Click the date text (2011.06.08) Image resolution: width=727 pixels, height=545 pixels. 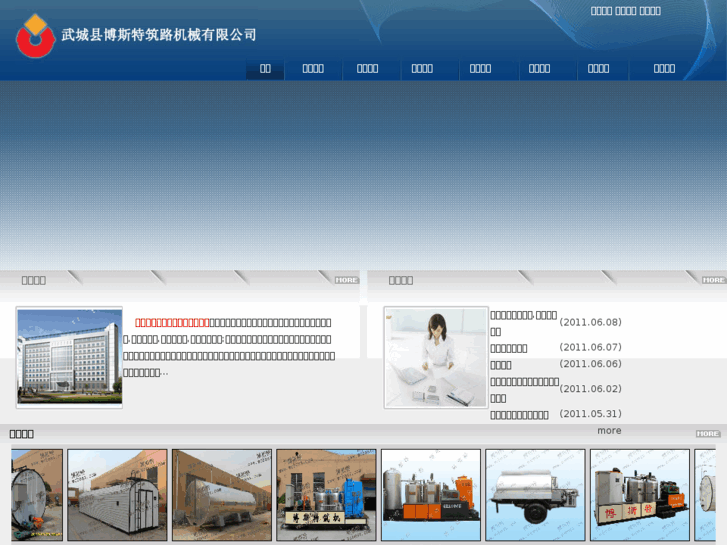tap(590, 322)
